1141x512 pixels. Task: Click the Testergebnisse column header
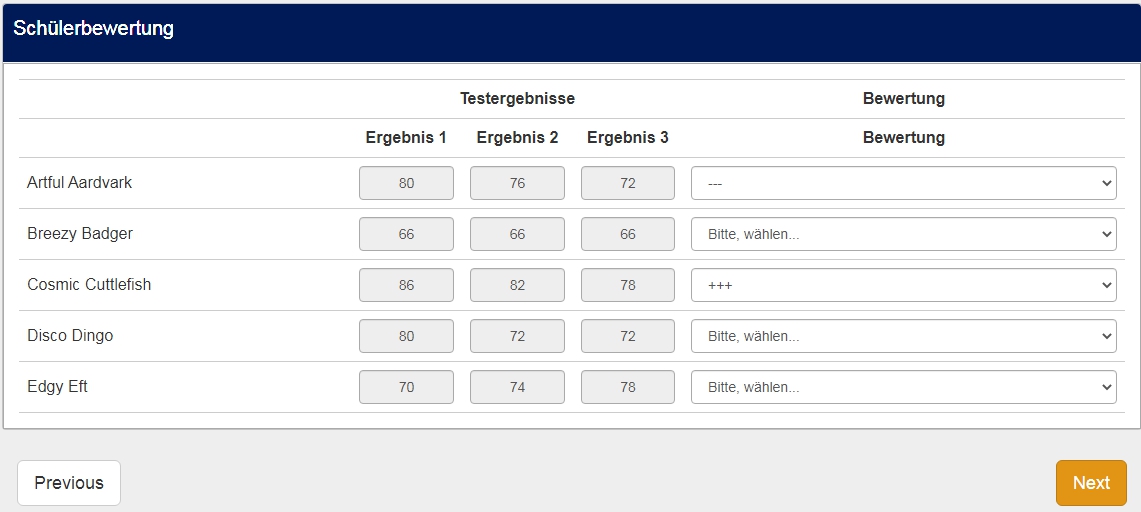(517, 99)
